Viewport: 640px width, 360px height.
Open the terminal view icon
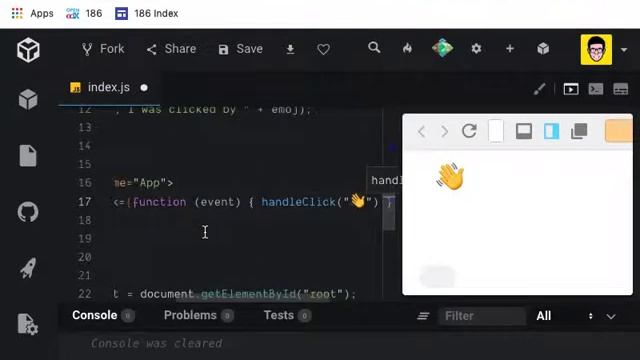596,89
